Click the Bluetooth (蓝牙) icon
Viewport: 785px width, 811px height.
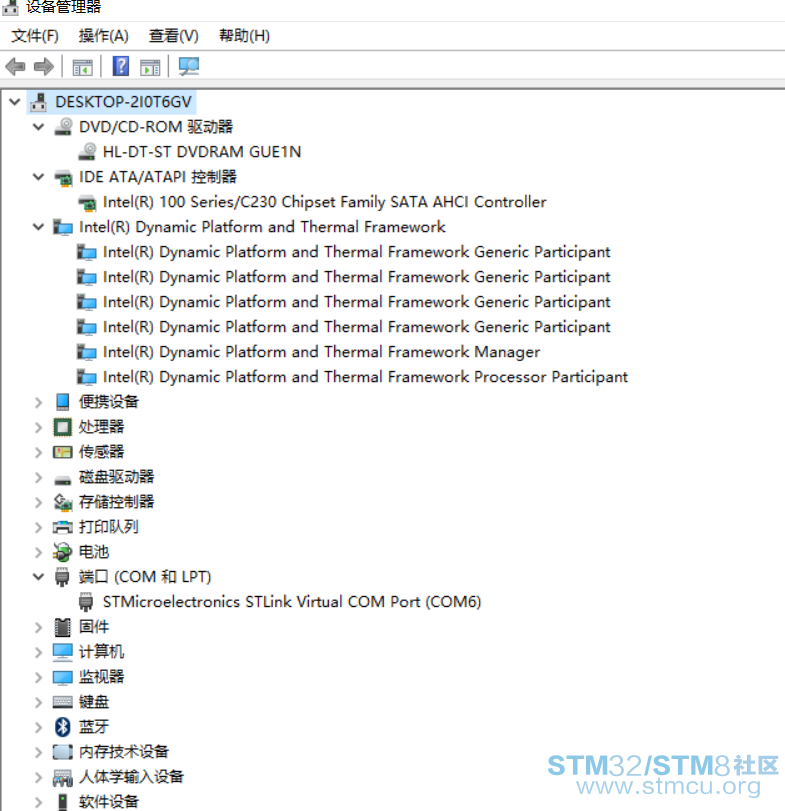pyautogui.click(x=63, y=727)
